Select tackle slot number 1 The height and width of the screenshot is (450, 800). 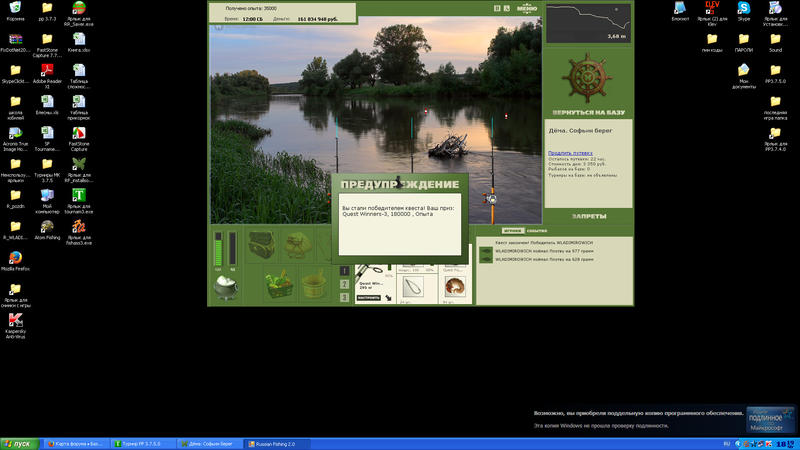(344, 271)
